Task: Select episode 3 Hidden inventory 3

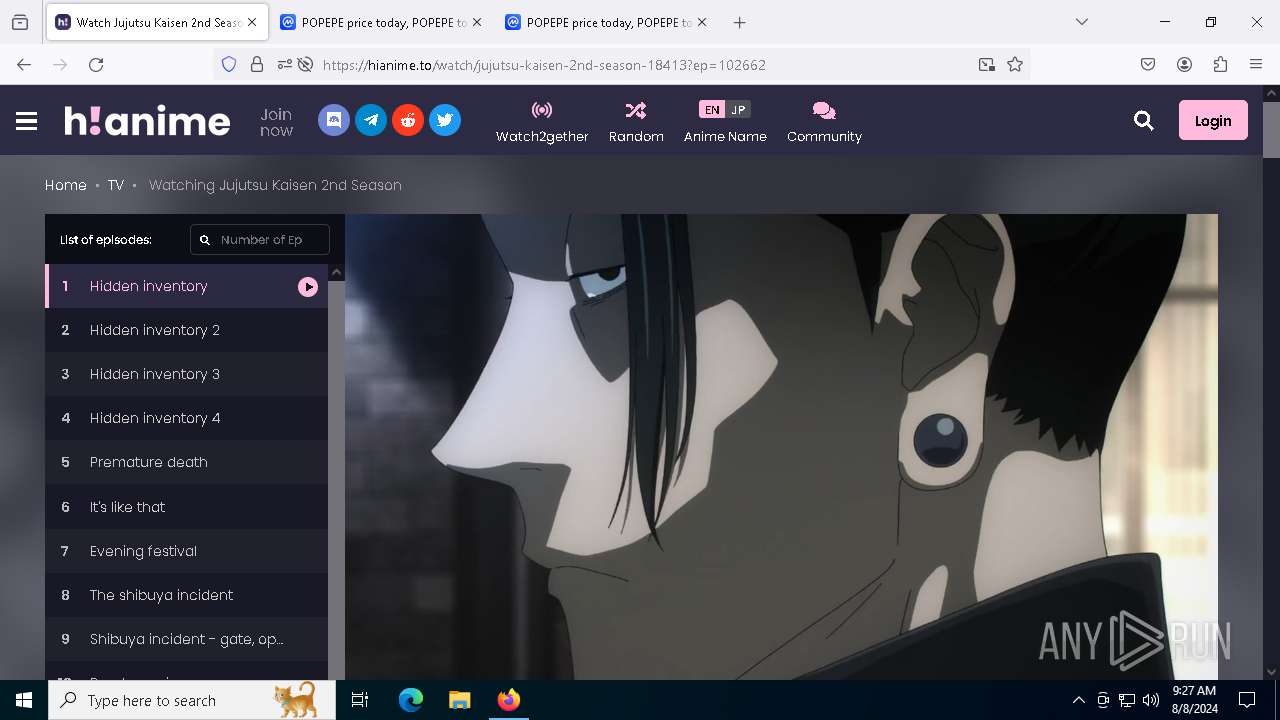Action: tap(186, 374)
